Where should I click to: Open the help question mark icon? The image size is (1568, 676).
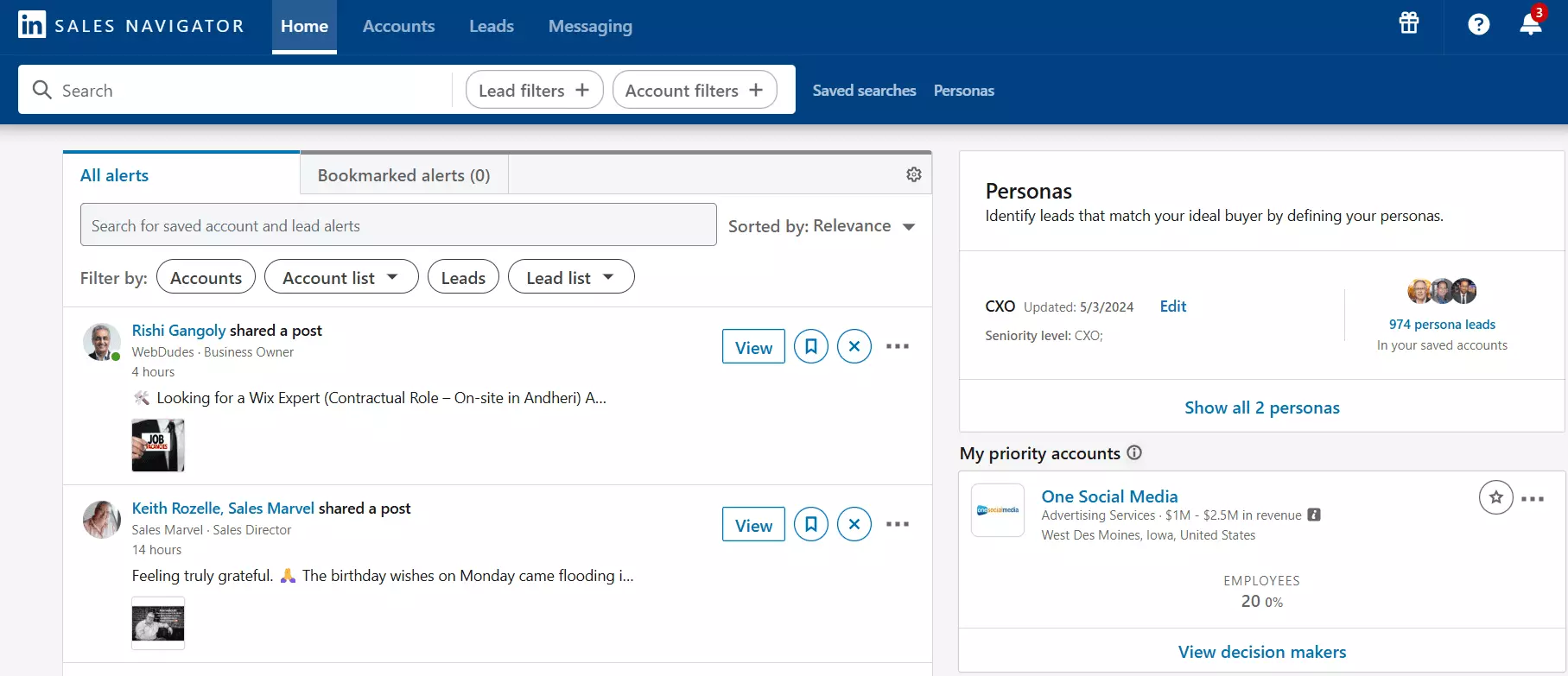coord(1478,24)
